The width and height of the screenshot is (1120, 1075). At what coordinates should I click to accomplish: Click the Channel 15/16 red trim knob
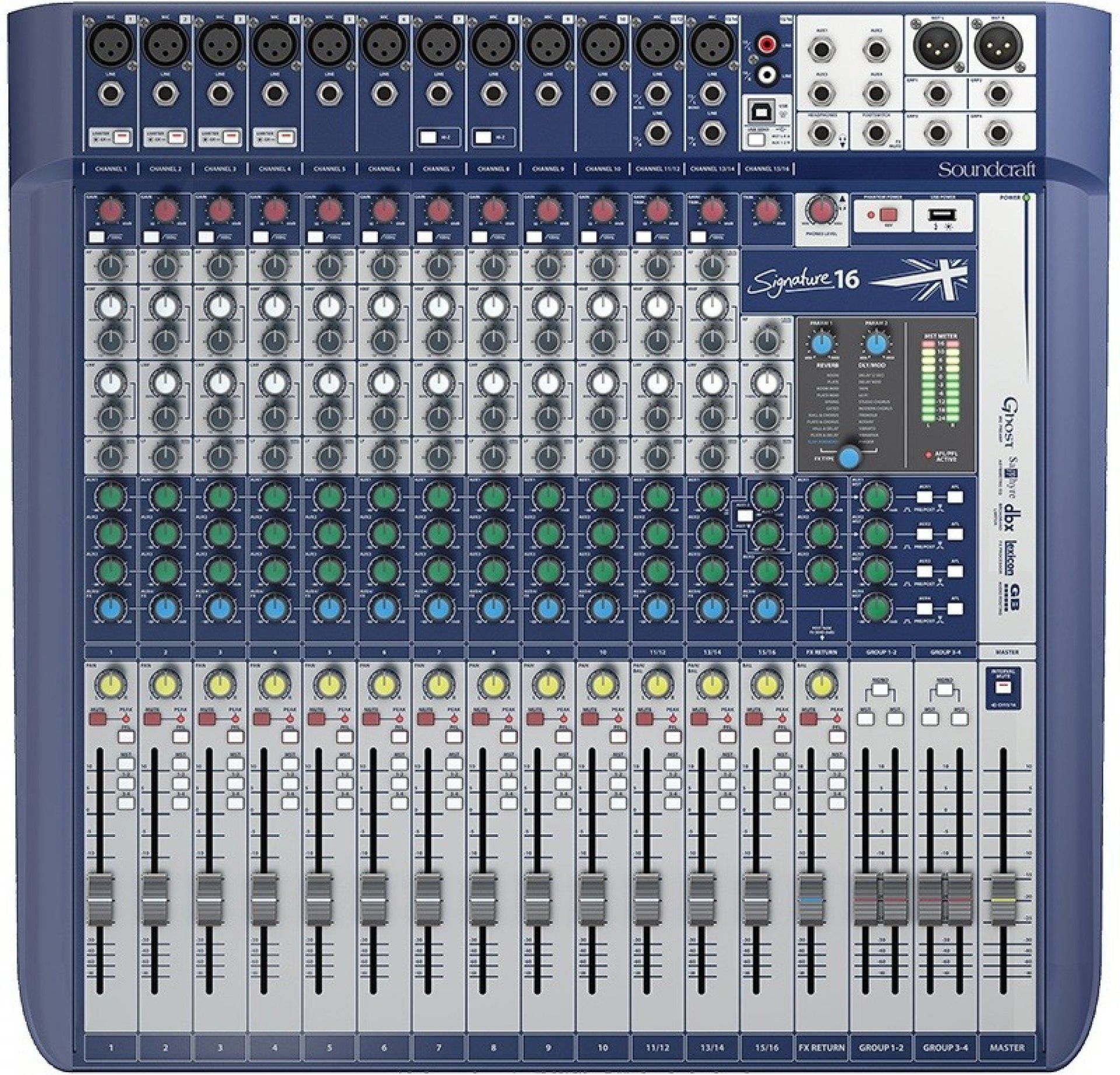766,211
